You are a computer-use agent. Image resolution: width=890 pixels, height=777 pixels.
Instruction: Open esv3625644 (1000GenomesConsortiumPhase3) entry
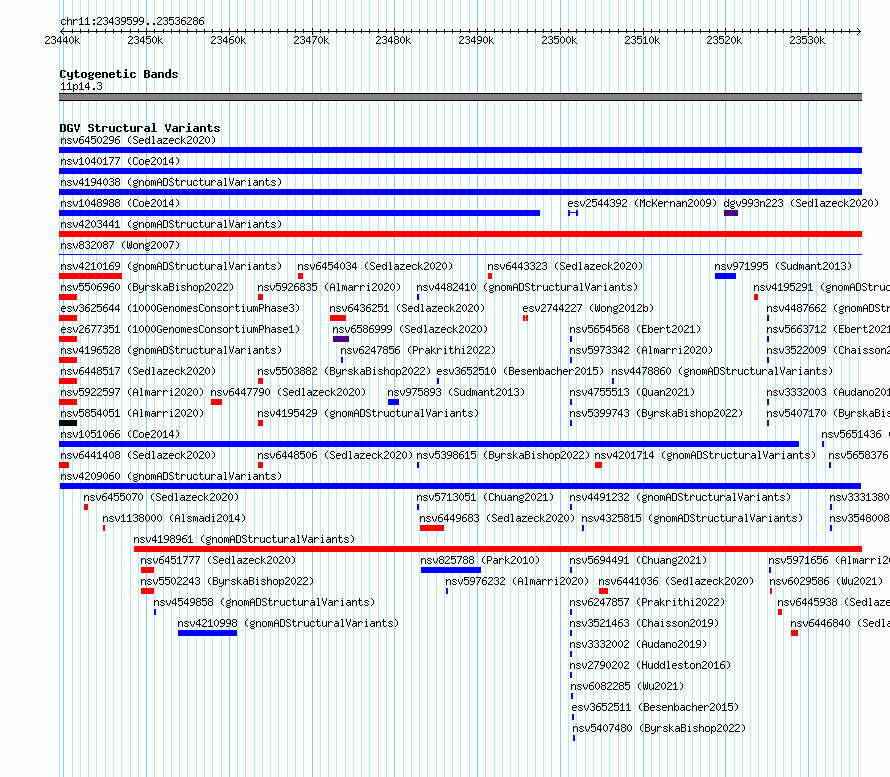point(180,308)
